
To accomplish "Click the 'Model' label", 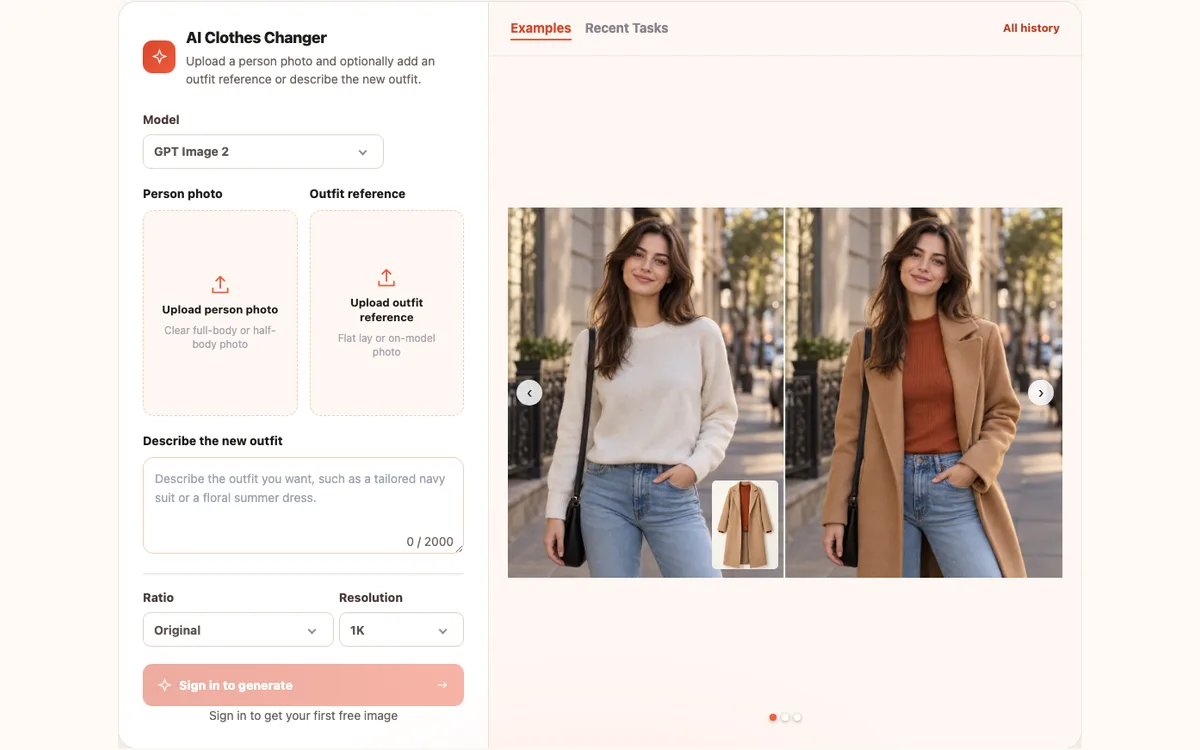I will (161, 120).
